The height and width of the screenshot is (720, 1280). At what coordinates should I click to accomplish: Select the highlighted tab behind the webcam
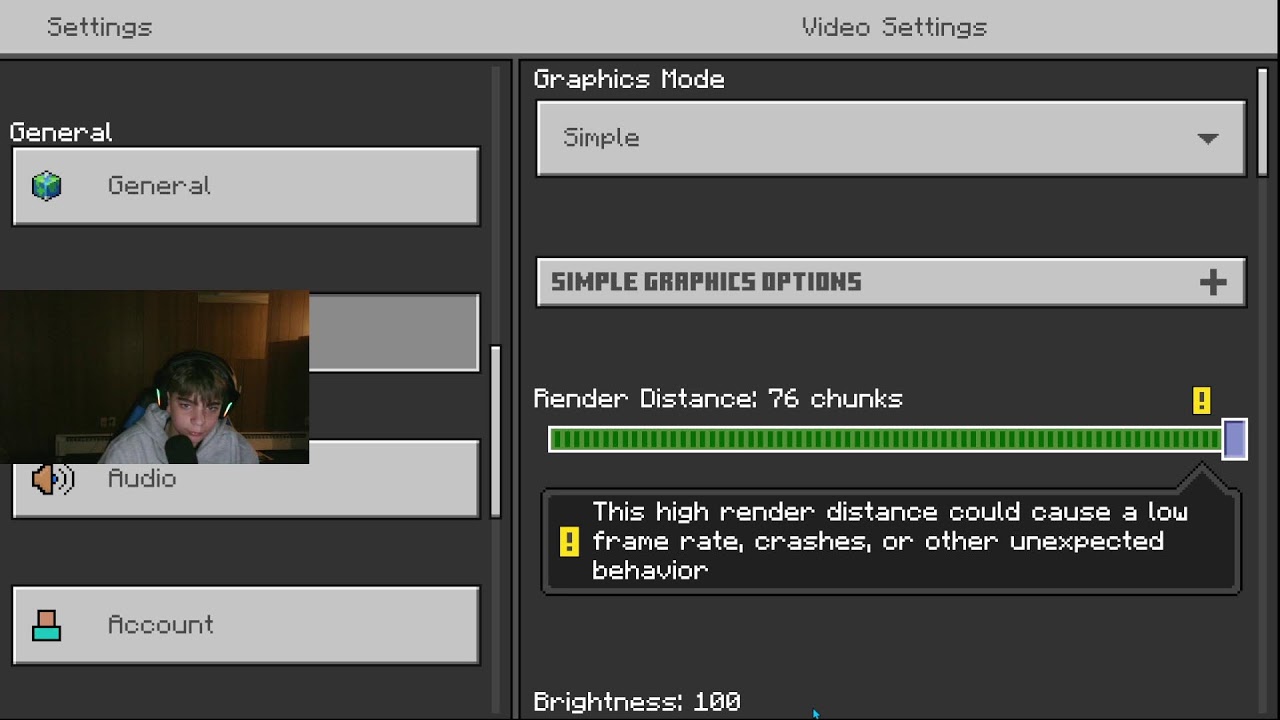[395, 332]
